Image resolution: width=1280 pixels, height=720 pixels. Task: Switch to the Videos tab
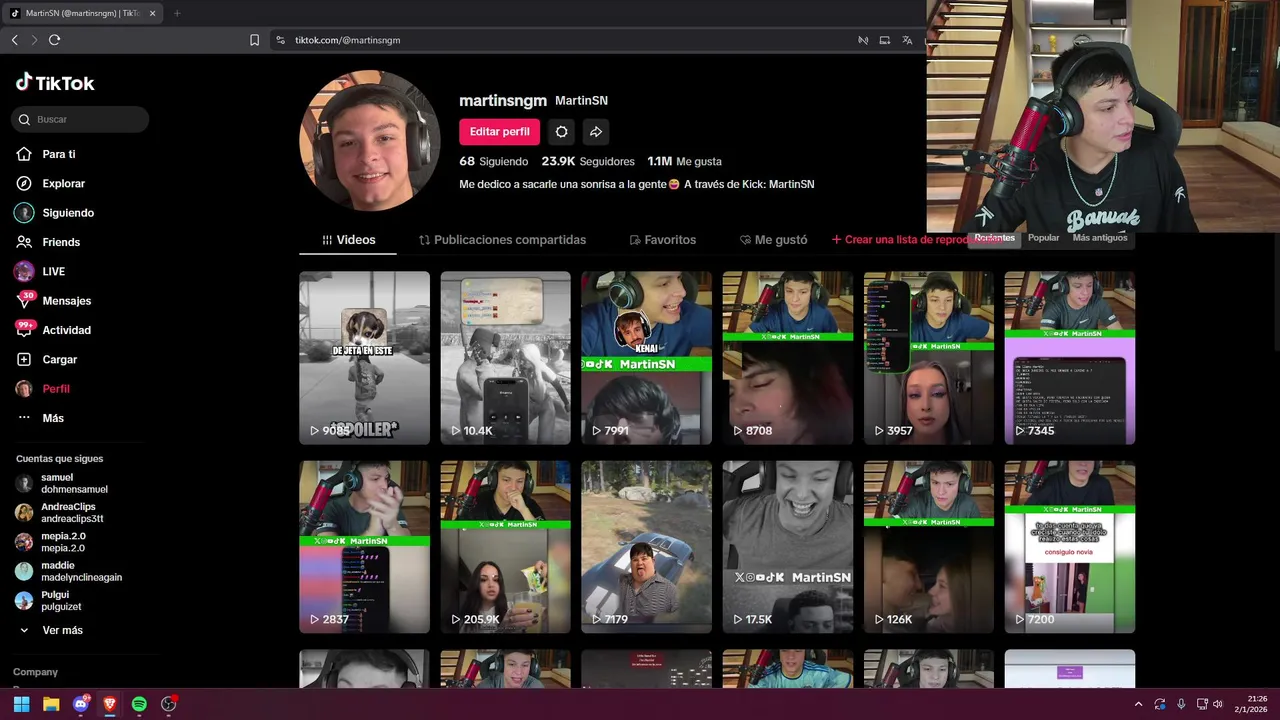click(x=348, y=240)
